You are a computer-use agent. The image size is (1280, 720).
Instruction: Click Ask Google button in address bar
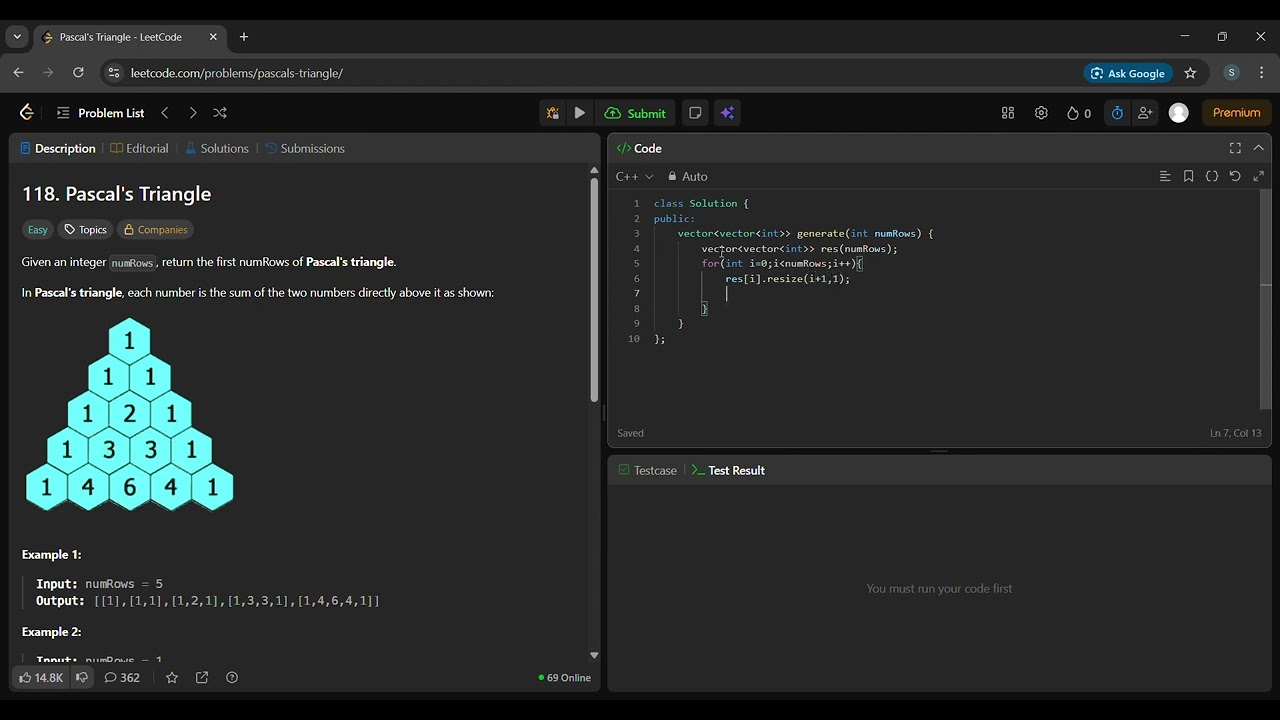click(1128, 73)
